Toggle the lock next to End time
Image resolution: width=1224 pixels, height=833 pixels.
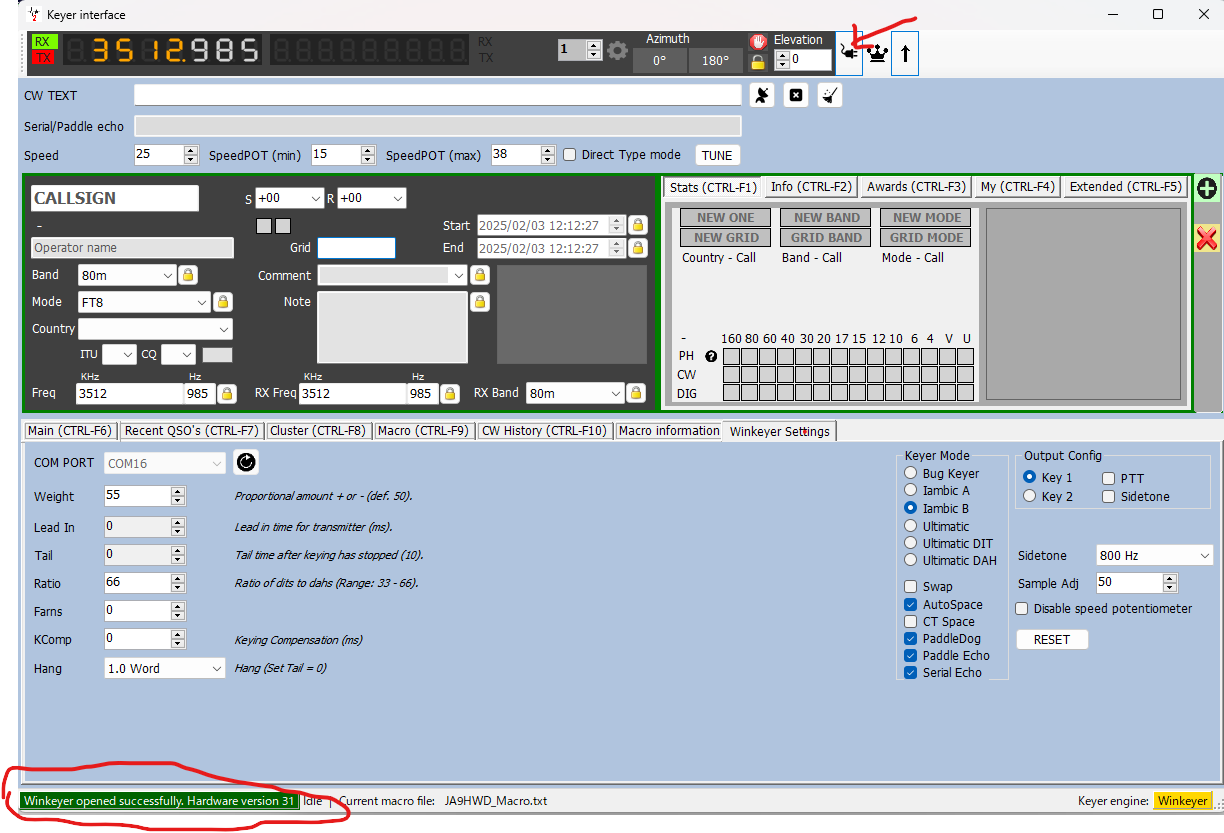[x=637, y=248]
